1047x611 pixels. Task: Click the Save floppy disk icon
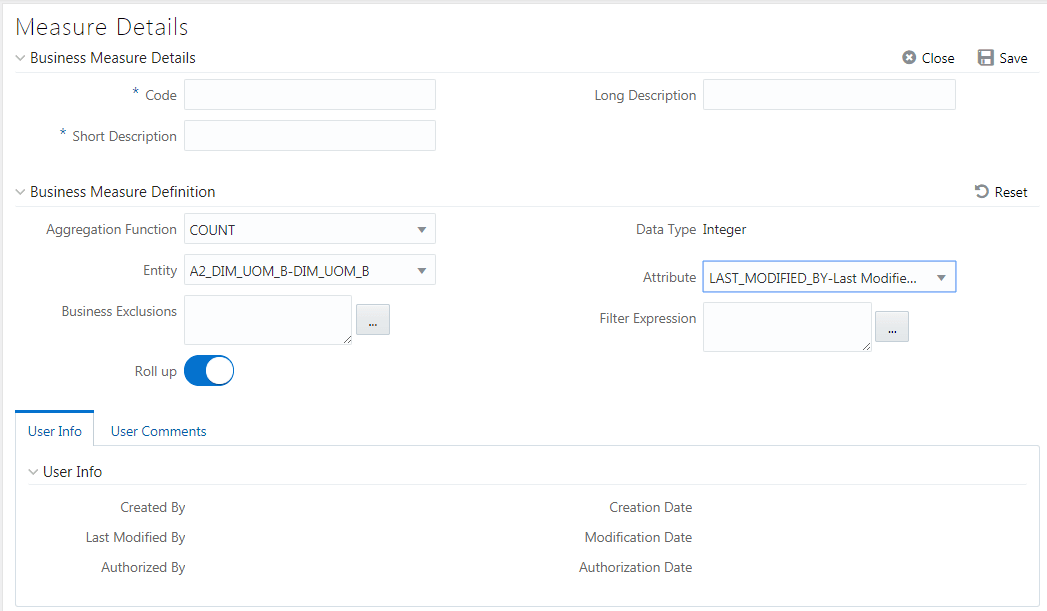986,57
